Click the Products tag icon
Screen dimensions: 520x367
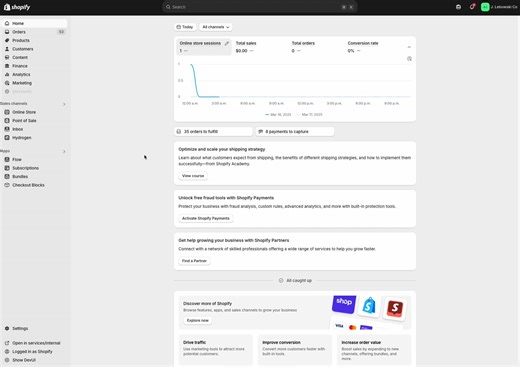coord(7,40)
